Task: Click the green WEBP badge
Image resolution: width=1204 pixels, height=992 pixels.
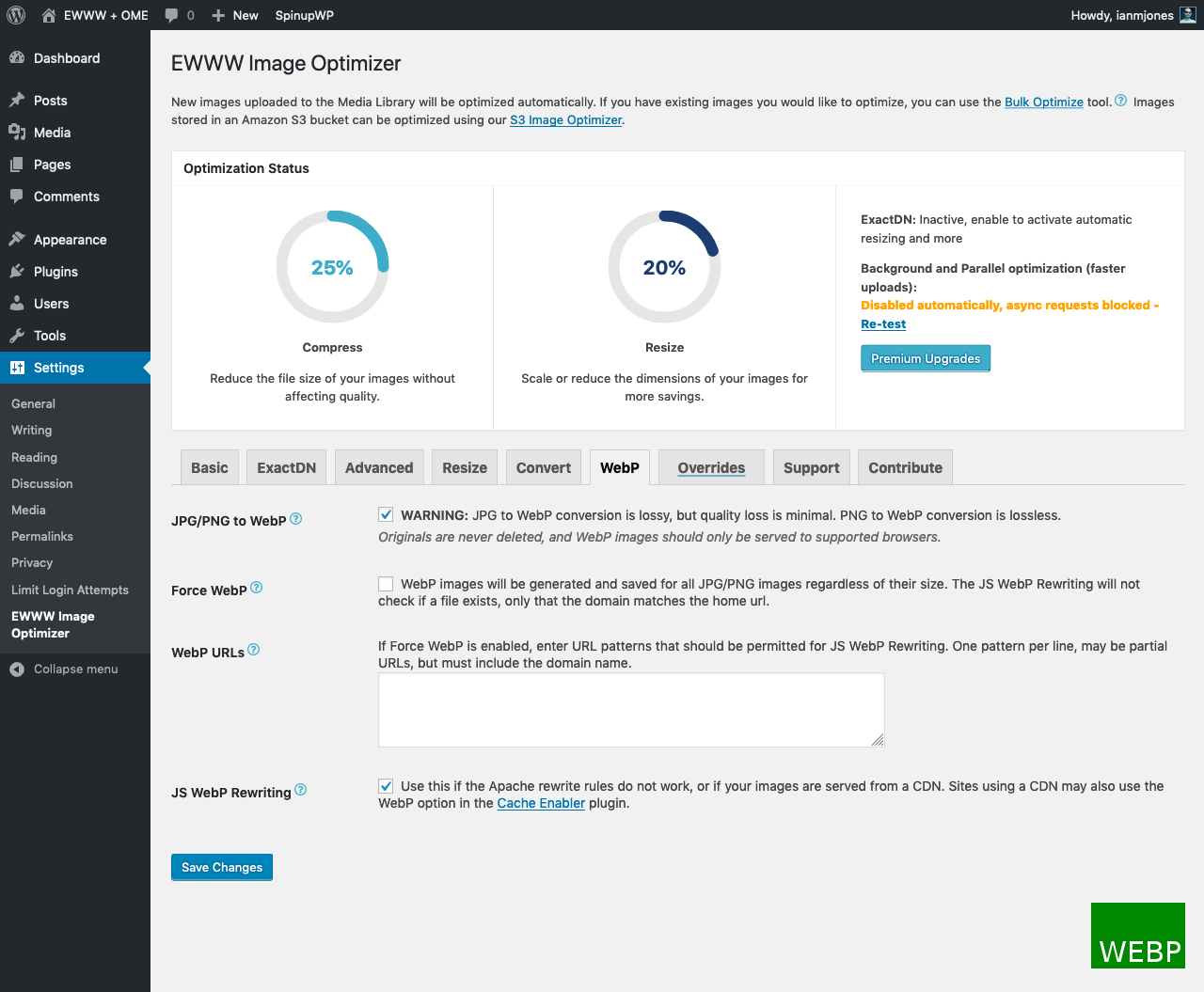Action: pos(1138,936)
